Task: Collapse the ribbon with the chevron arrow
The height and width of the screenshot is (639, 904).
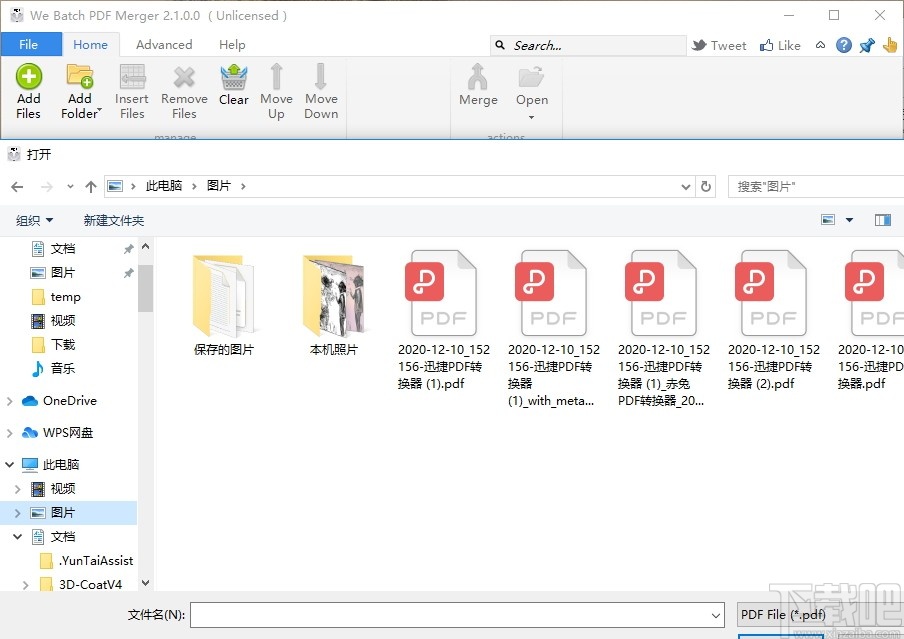Action: pyautogui.click(x=820, y=45)
